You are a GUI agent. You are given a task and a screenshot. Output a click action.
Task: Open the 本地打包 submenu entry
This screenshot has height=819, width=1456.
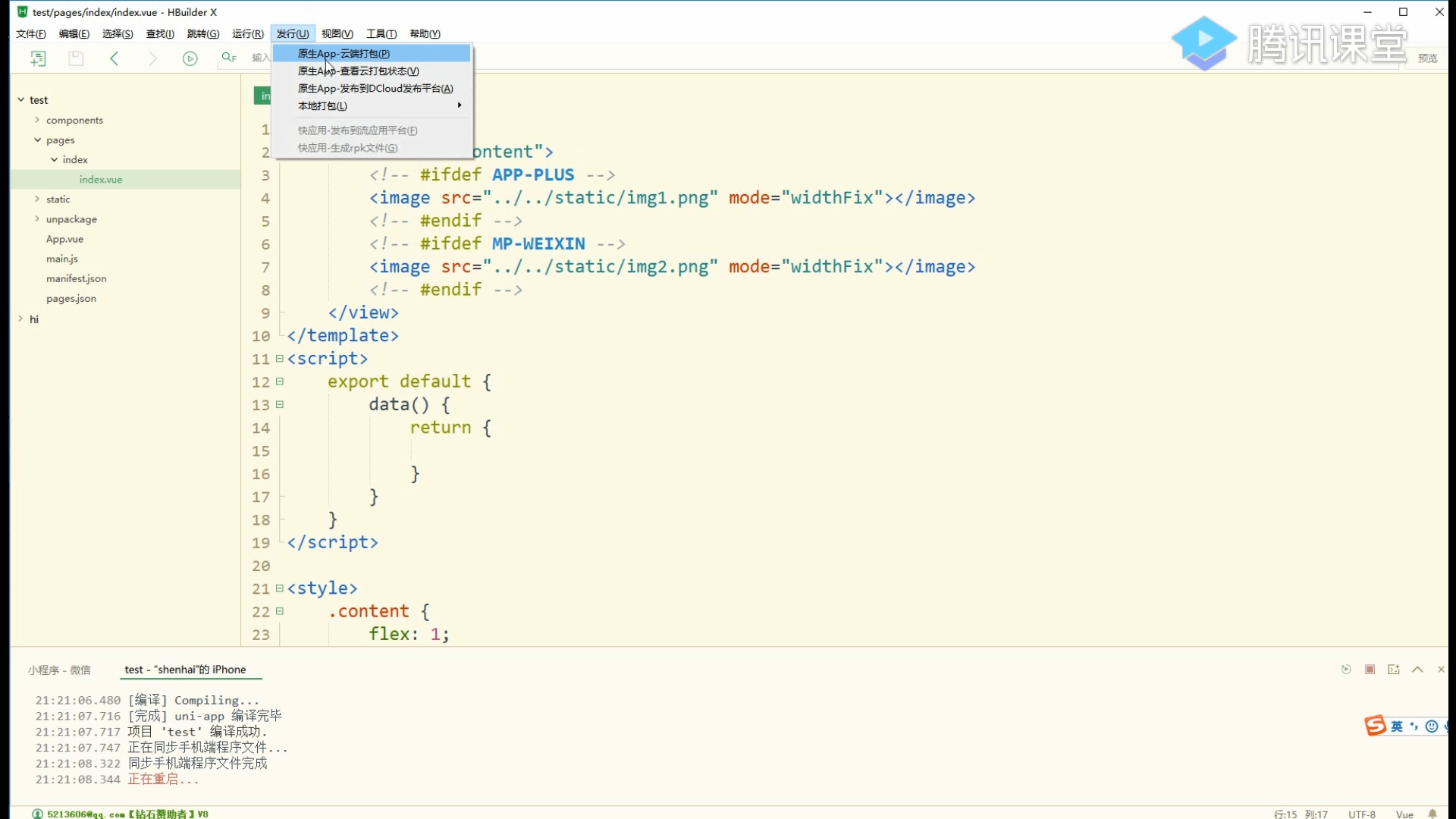click(x=322, y=105)
